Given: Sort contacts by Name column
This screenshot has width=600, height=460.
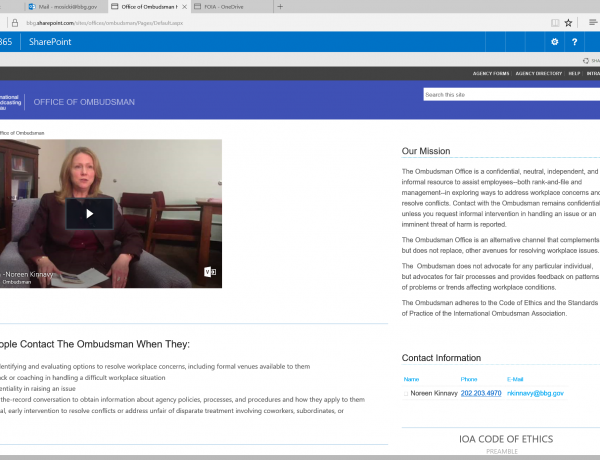Looking at the screenshot, I should tap(411, 379).
